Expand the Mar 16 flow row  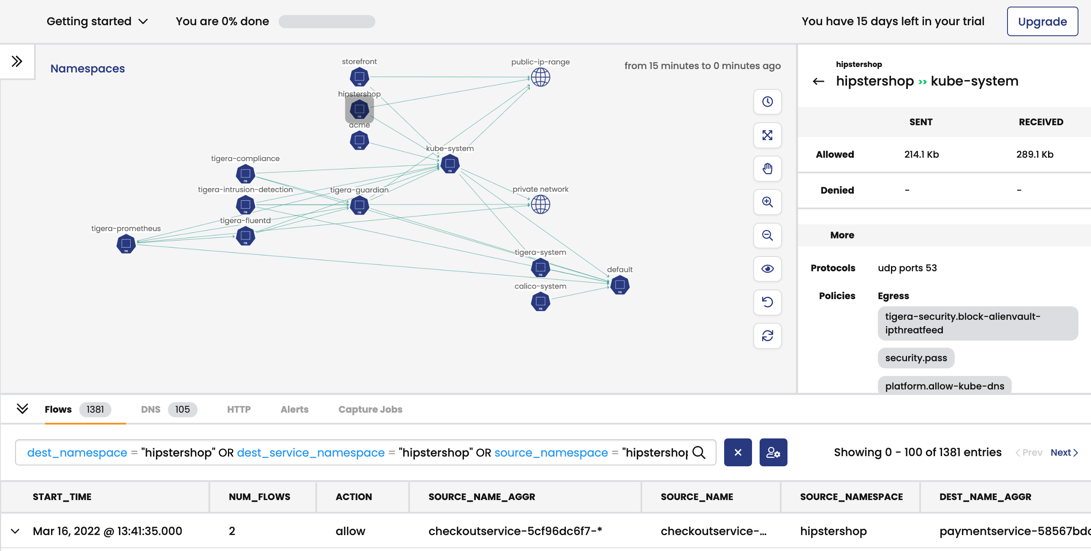click(15, 532)
